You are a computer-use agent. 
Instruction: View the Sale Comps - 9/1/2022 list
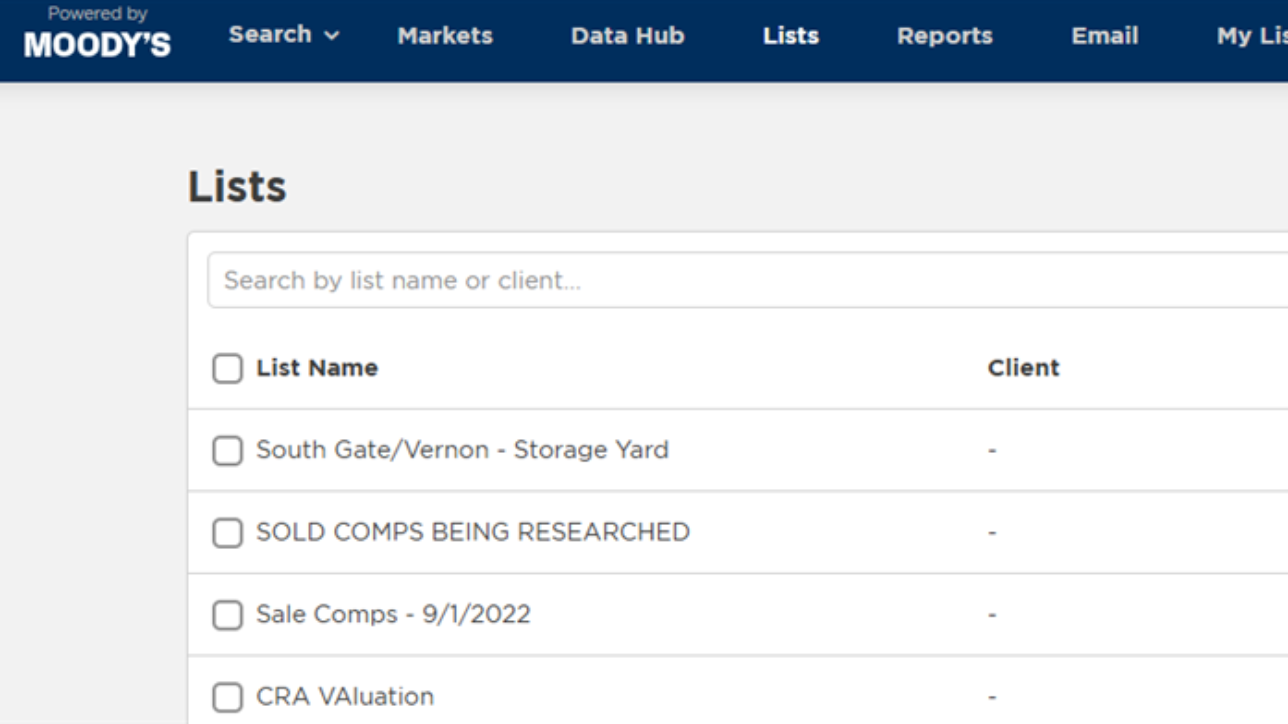point(393,614)
